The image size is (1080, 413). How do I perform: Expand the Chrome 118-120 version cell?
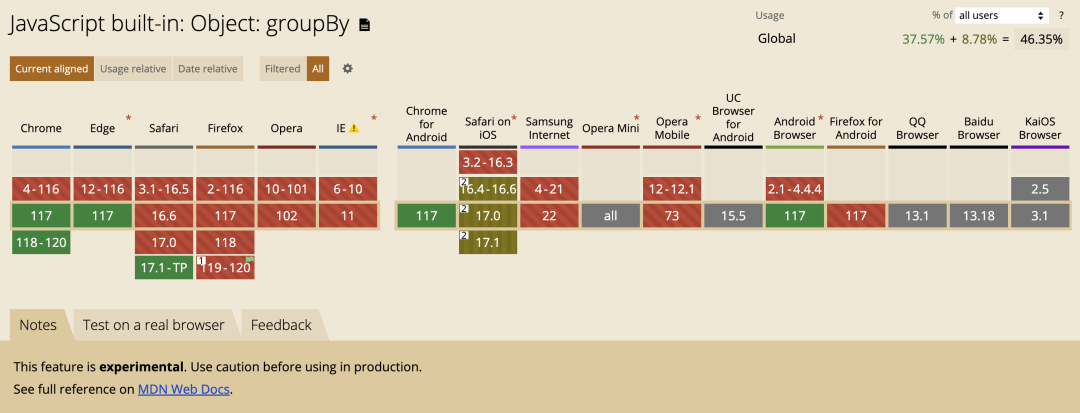click(x=41, y=242)
